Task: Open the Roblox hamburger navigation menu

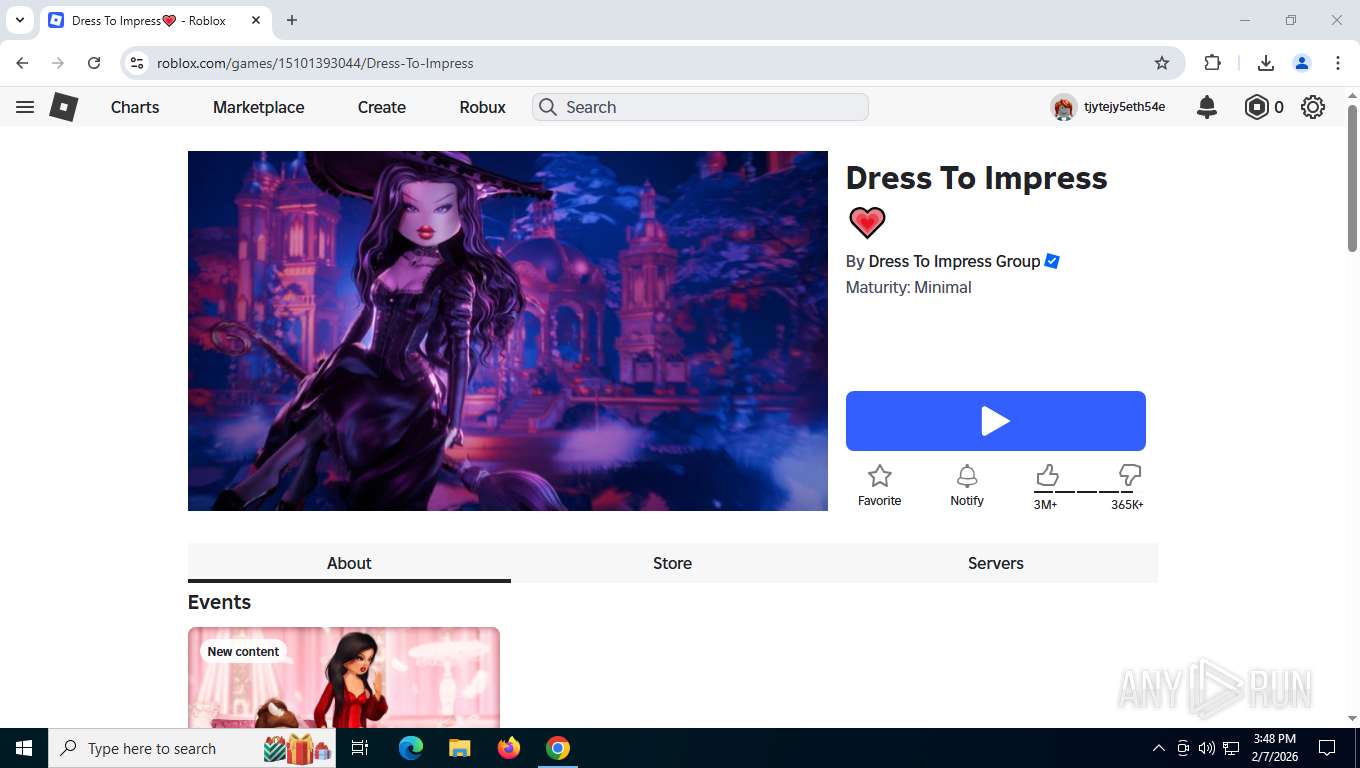Action: tap(25, 107)
